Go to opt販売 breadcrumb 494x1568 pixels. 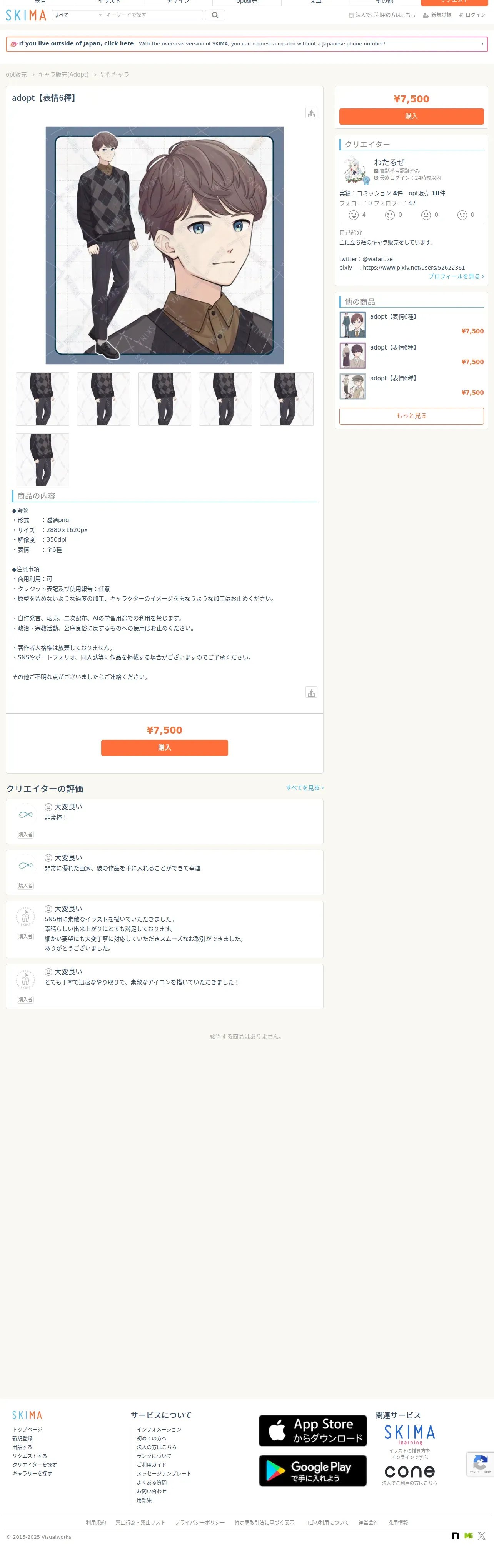pyautogui.click(x=17, y=75)
